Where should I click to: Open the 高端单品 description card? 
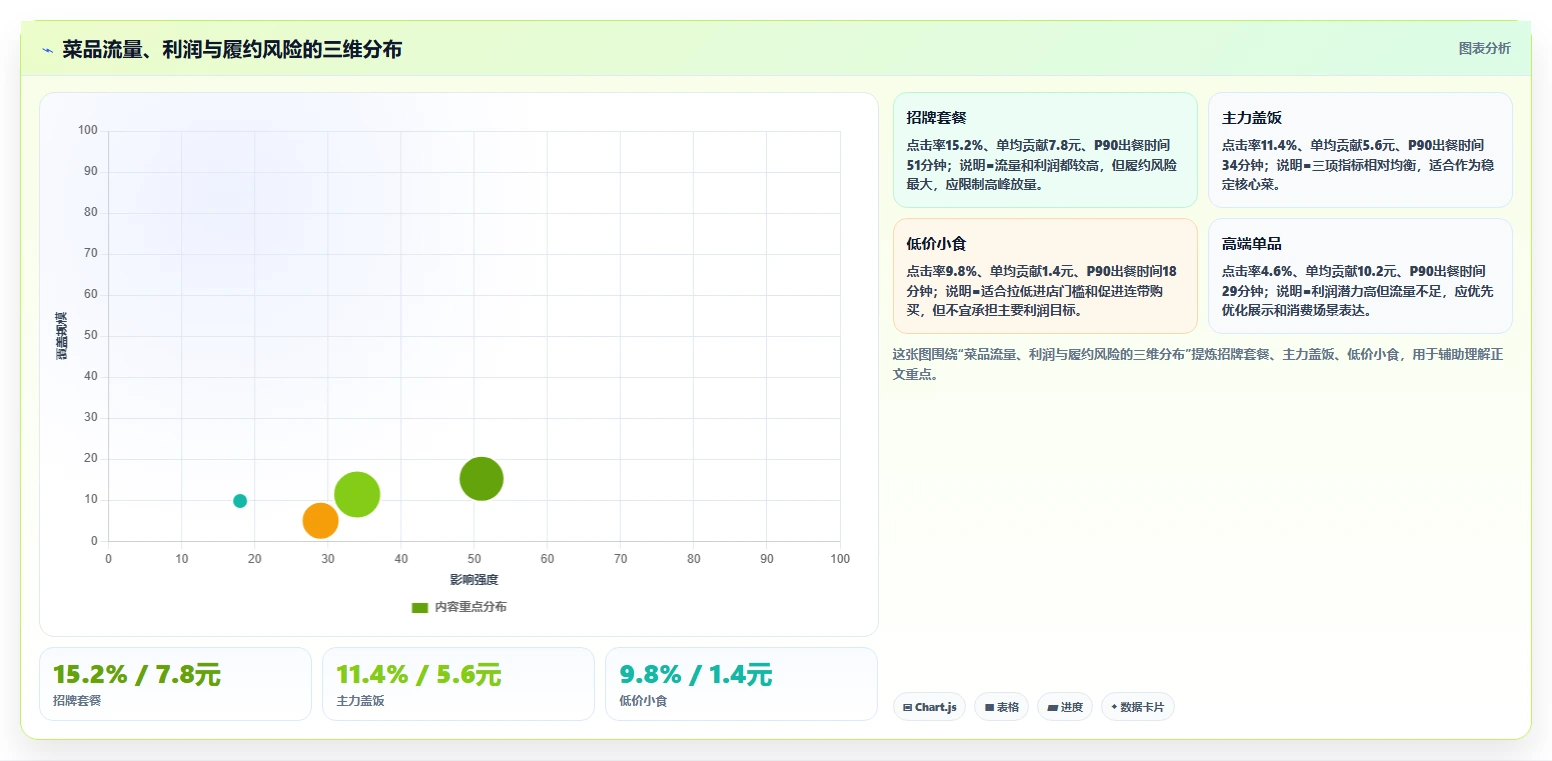(x=1360, y=276)
